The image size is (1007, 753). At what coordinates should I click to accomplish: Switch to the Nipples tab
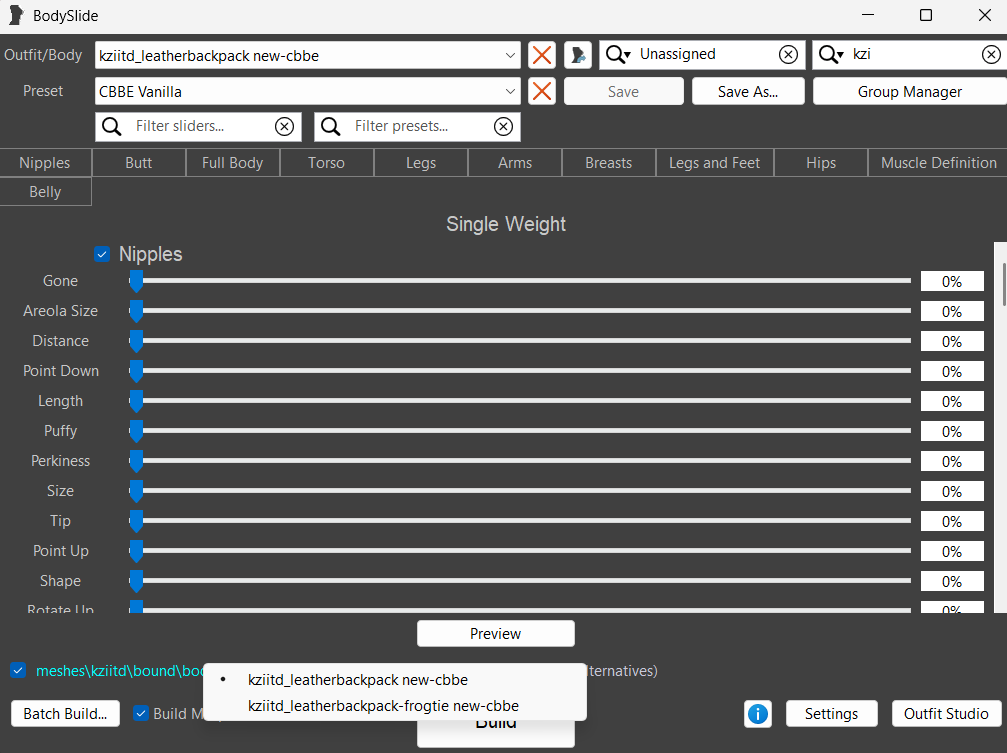click(45, 163)
